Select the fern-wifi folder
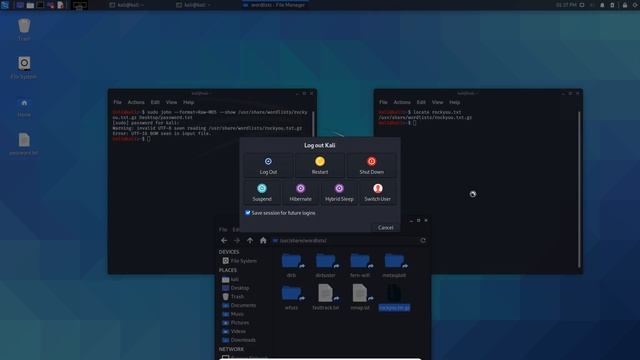 pos(360,265)
